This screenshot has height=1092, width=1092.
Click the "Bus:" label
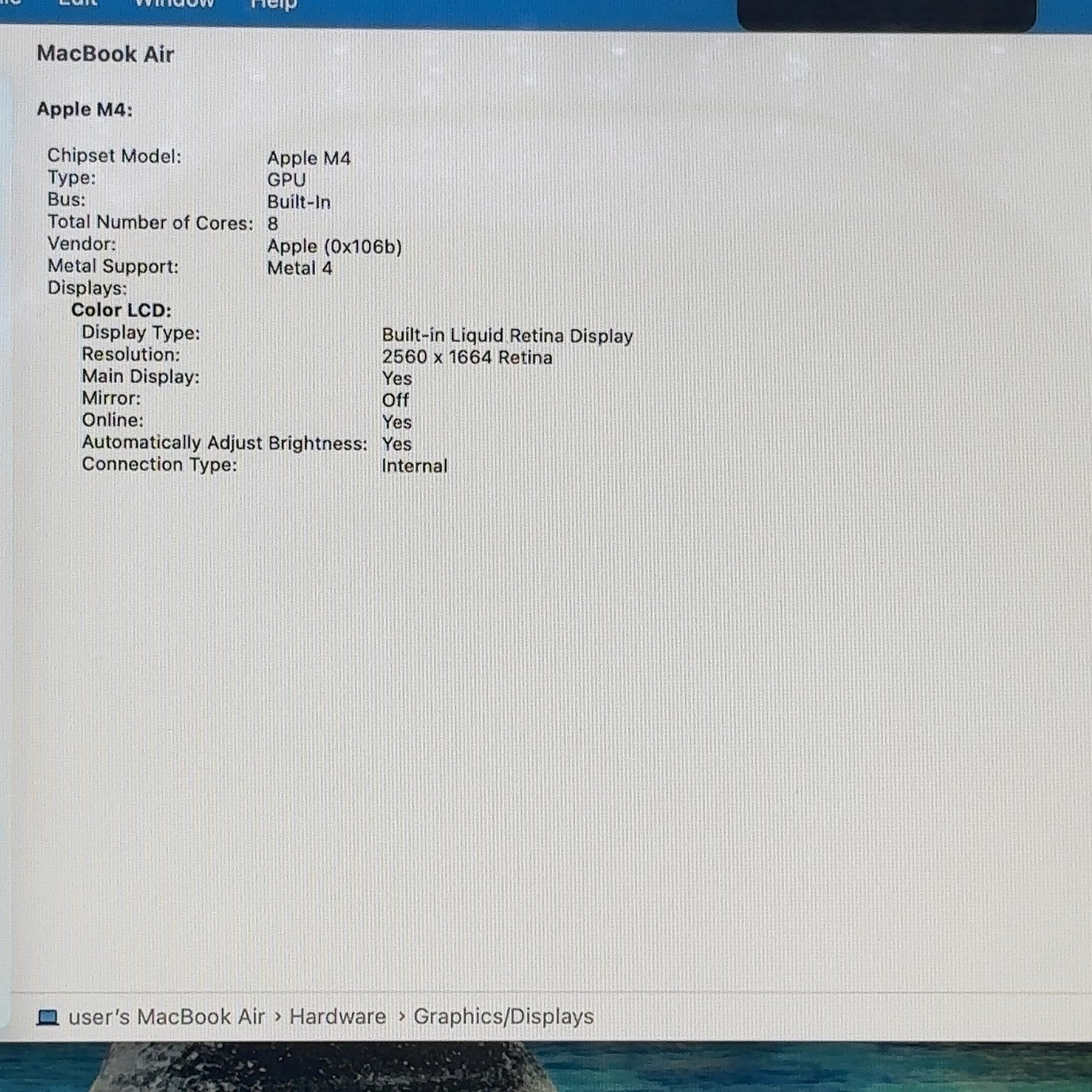[66, 199]
